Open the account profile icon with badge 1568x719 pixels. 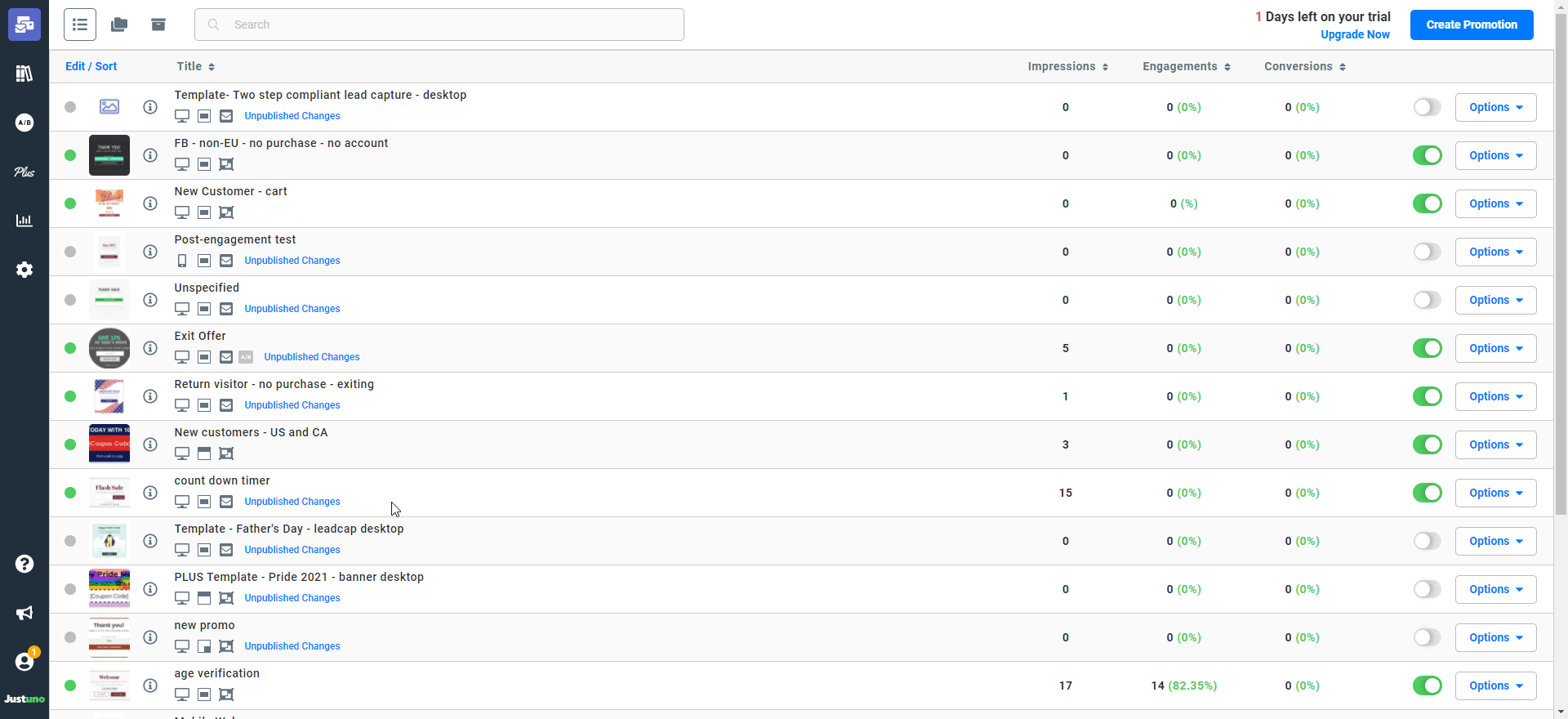pos(25,661)
